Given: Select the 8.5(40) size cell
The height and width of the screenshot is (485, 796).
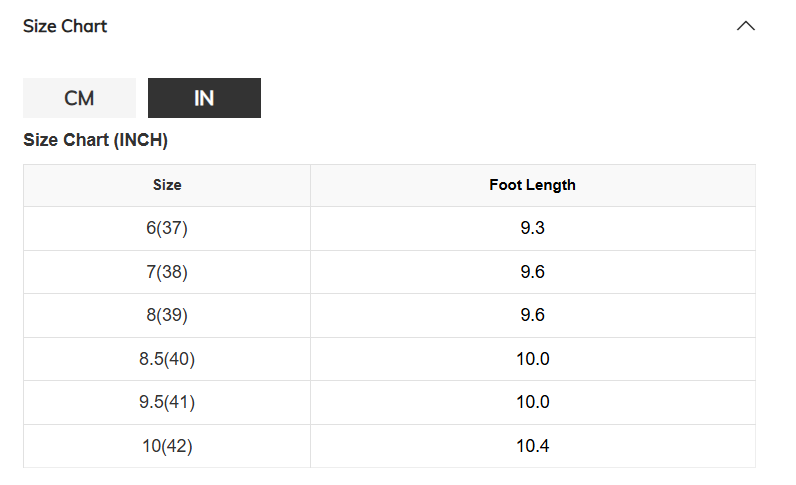Looking at the screenshot, I should pyautogui.click(x=167, y=359).
